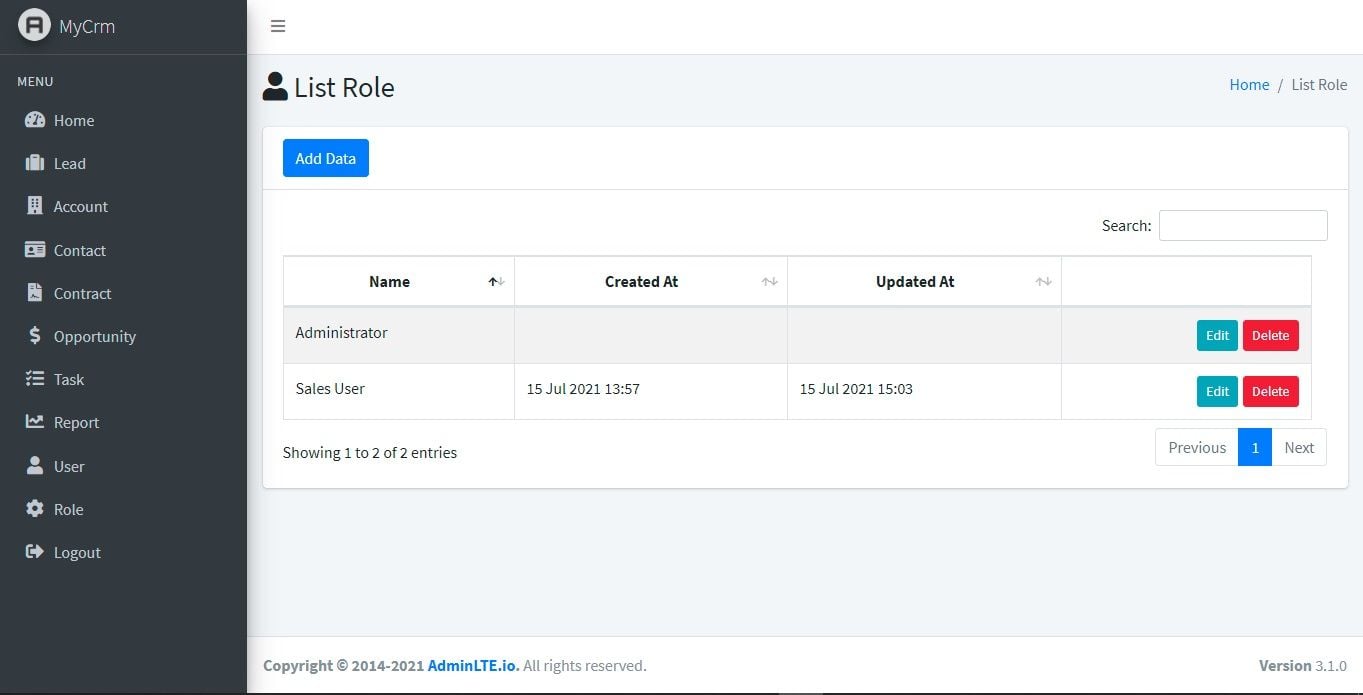Open Home in the sidebar menu
This screenshot has height=695, width=1363.
pos(123,120)
